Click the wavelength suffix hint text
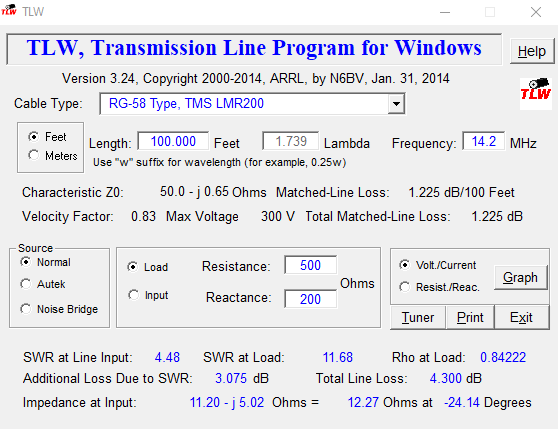Image resolution: width=558 pixels, height=429 pixels. [220, 162]
